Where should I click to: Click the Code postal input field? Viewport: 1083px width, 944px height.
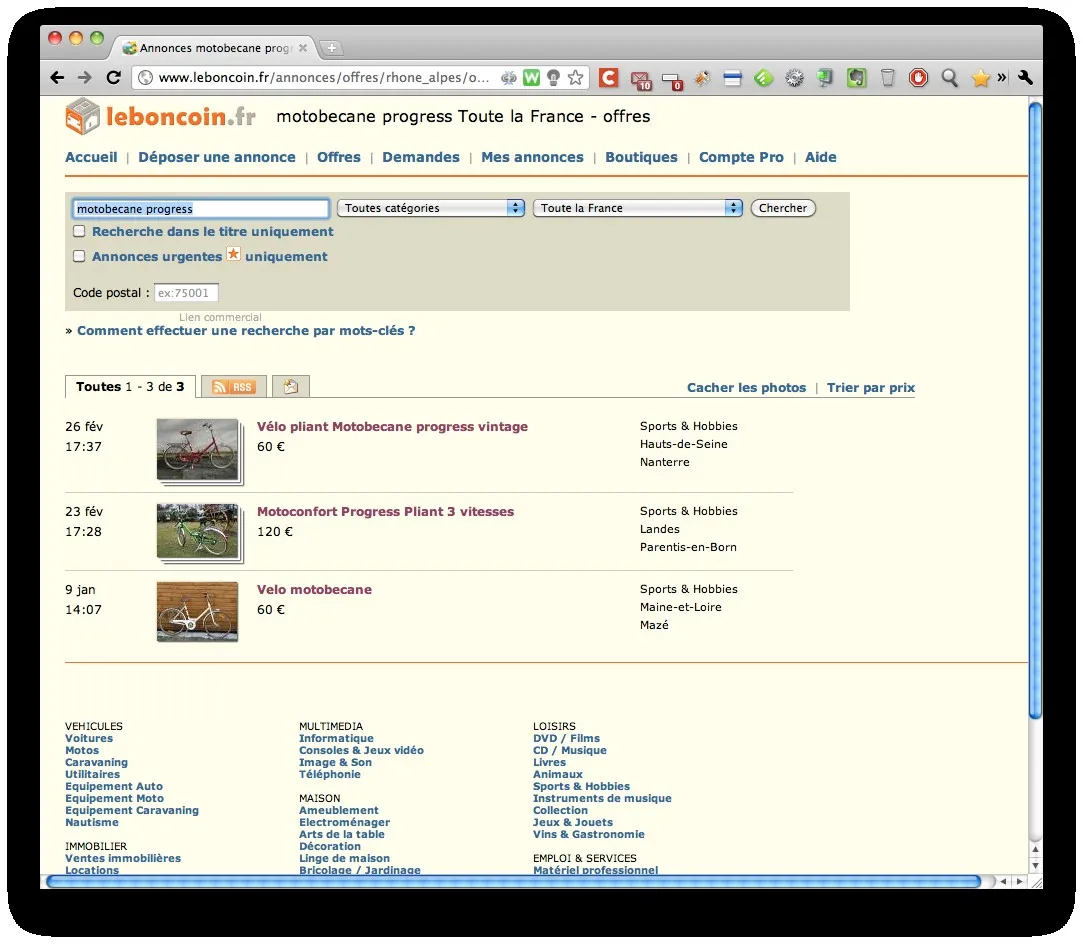pyautogui.click(x=186, y=293)
